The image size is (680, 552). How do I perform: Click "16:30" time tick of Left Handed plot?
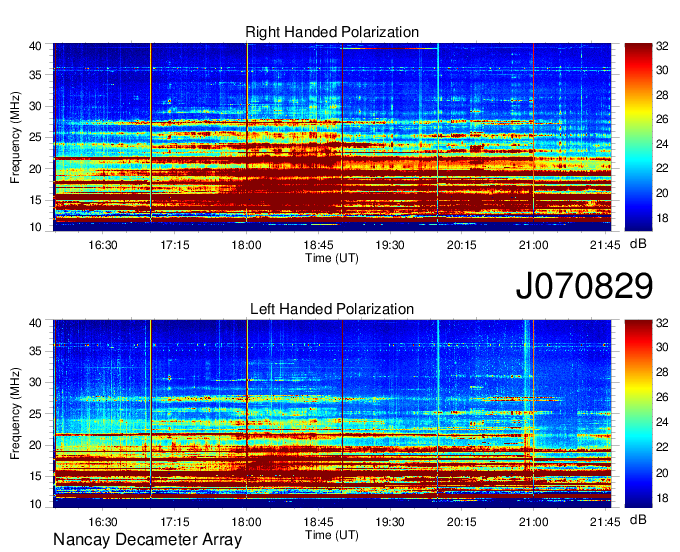click(103, 522)
